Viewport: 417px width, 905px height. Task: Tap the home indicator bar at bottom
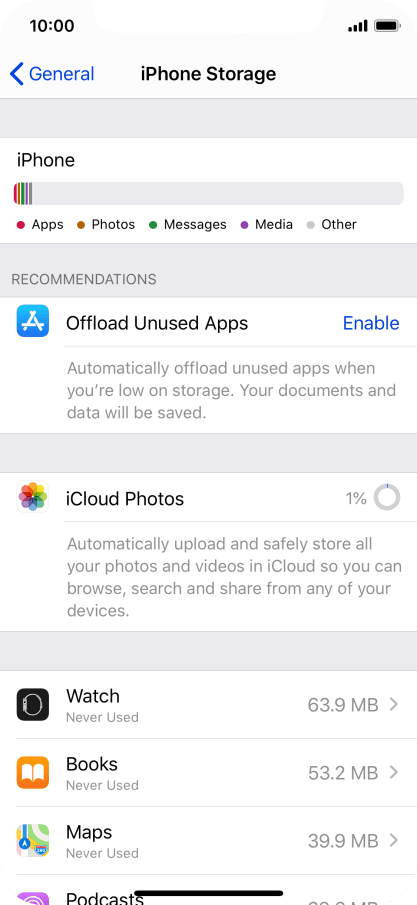click(x=208, y=893)
